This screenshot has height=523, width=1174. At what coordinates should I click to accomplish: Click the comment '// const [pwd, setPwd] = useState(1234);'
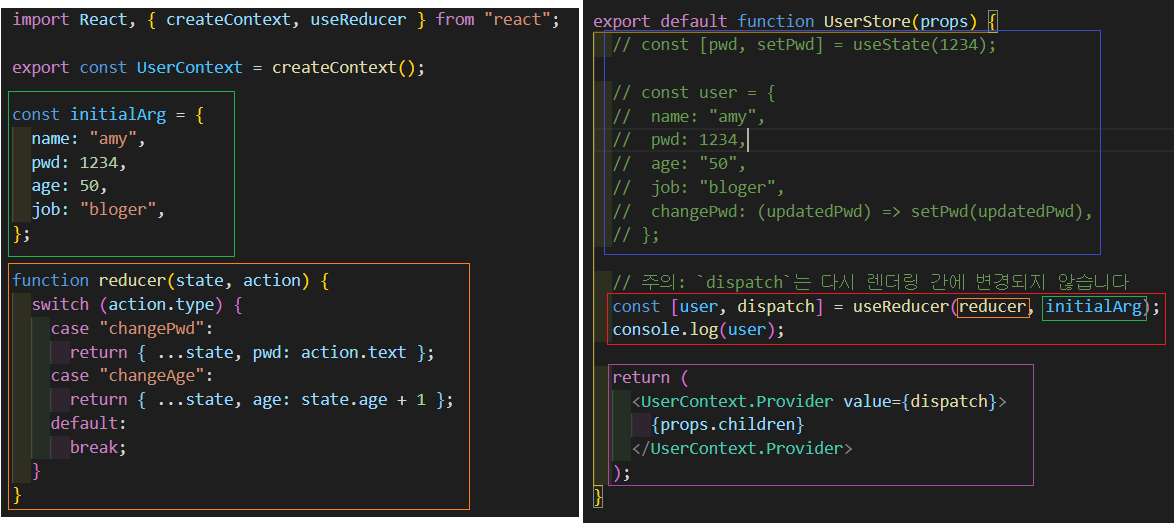point(805,45)
